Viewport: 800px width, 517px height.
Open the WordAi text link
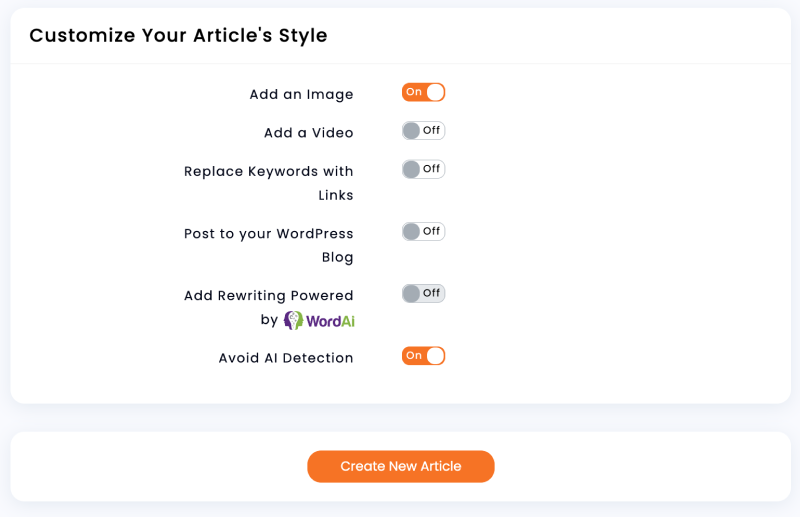point(331,321)
